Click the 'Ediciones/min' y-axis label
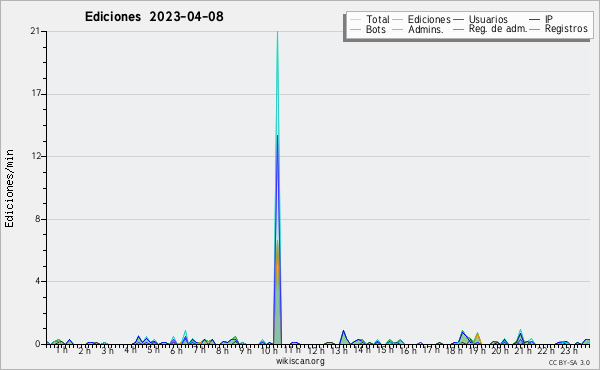The width and height of the screenshot is (600, 370). click(x=9, y=188)
